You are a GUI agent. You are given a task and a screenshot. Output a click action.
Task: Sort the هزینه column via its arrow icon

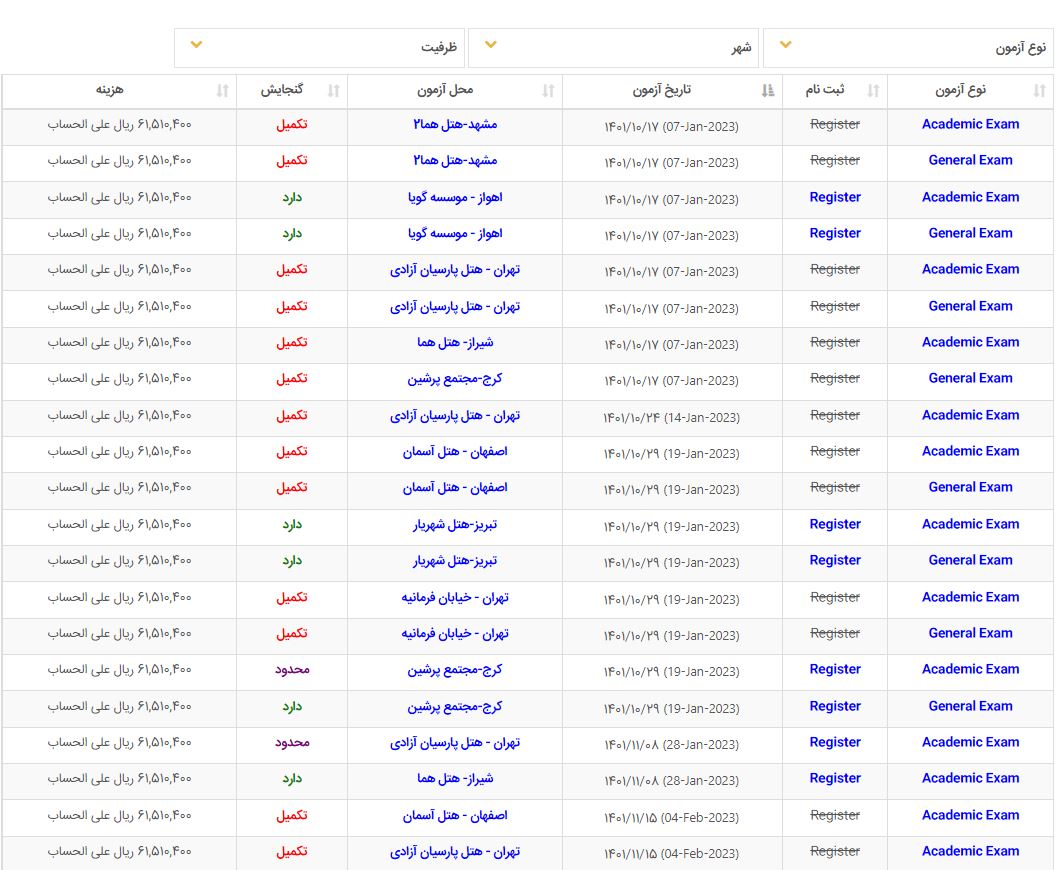[x=222, y=91]
